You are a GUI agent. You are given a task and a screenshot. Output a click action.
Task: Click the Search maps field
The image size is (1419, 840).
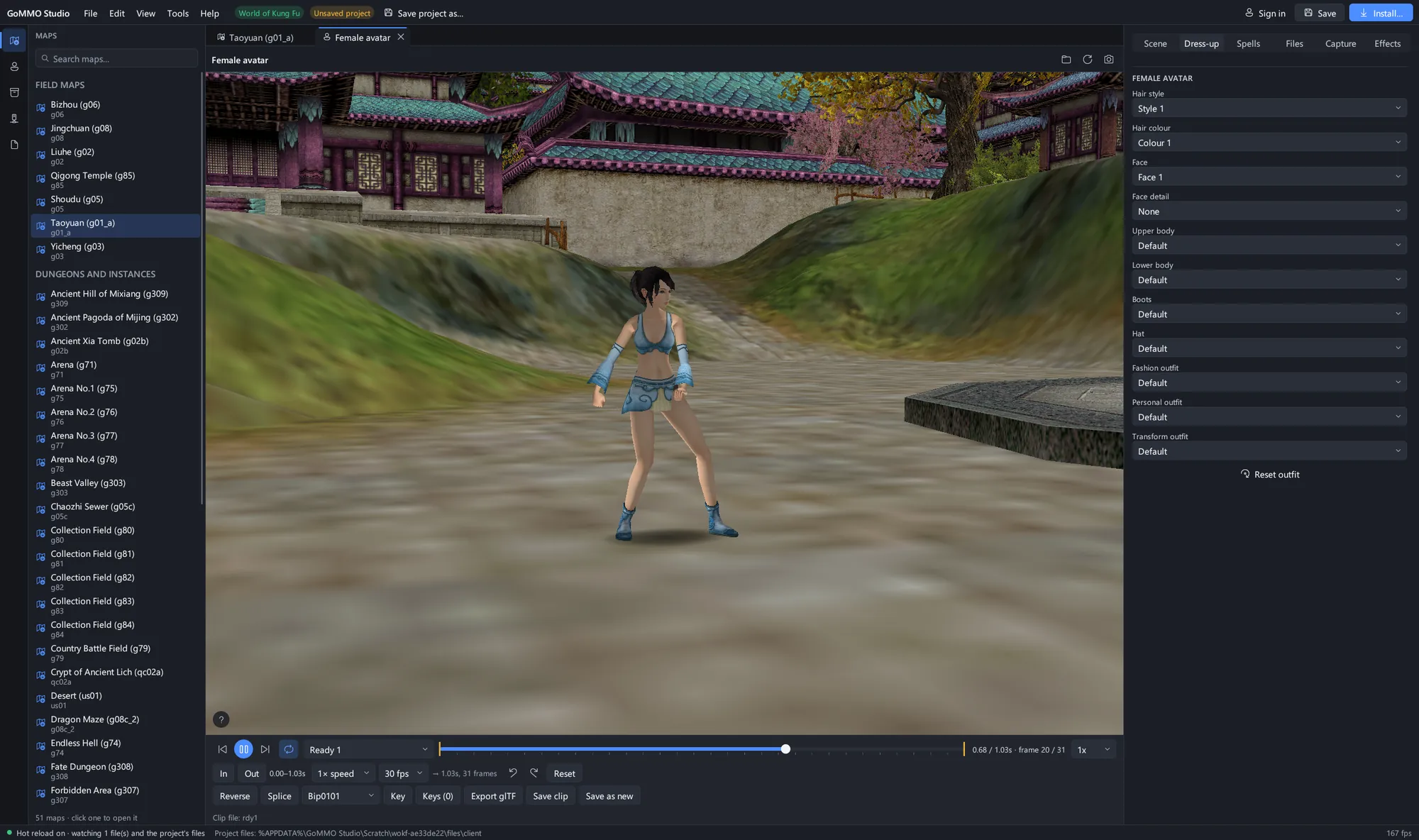tap(116, 58)
